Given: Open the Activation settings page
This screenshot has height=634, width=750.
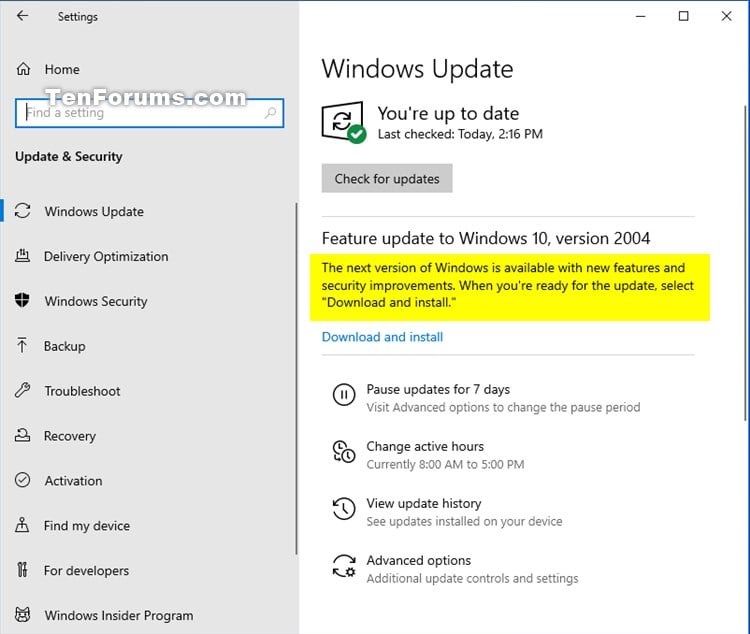Looking at the screenshot, I should coord(74,481).
